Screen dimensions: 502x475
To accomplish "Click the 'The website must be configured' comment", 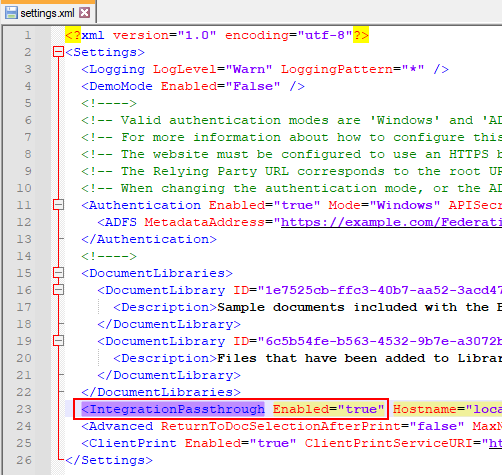I will pos(291,154).
